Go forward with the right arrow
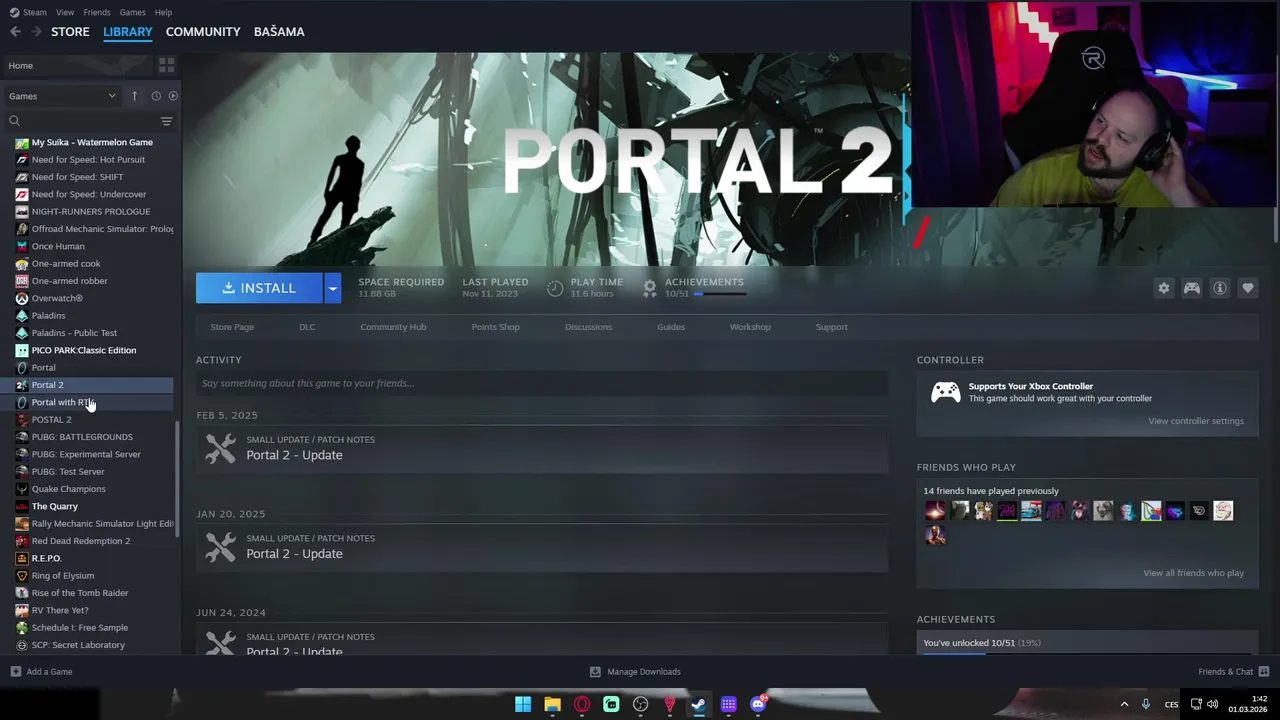The image size is (1280, 720). point(36,32)
